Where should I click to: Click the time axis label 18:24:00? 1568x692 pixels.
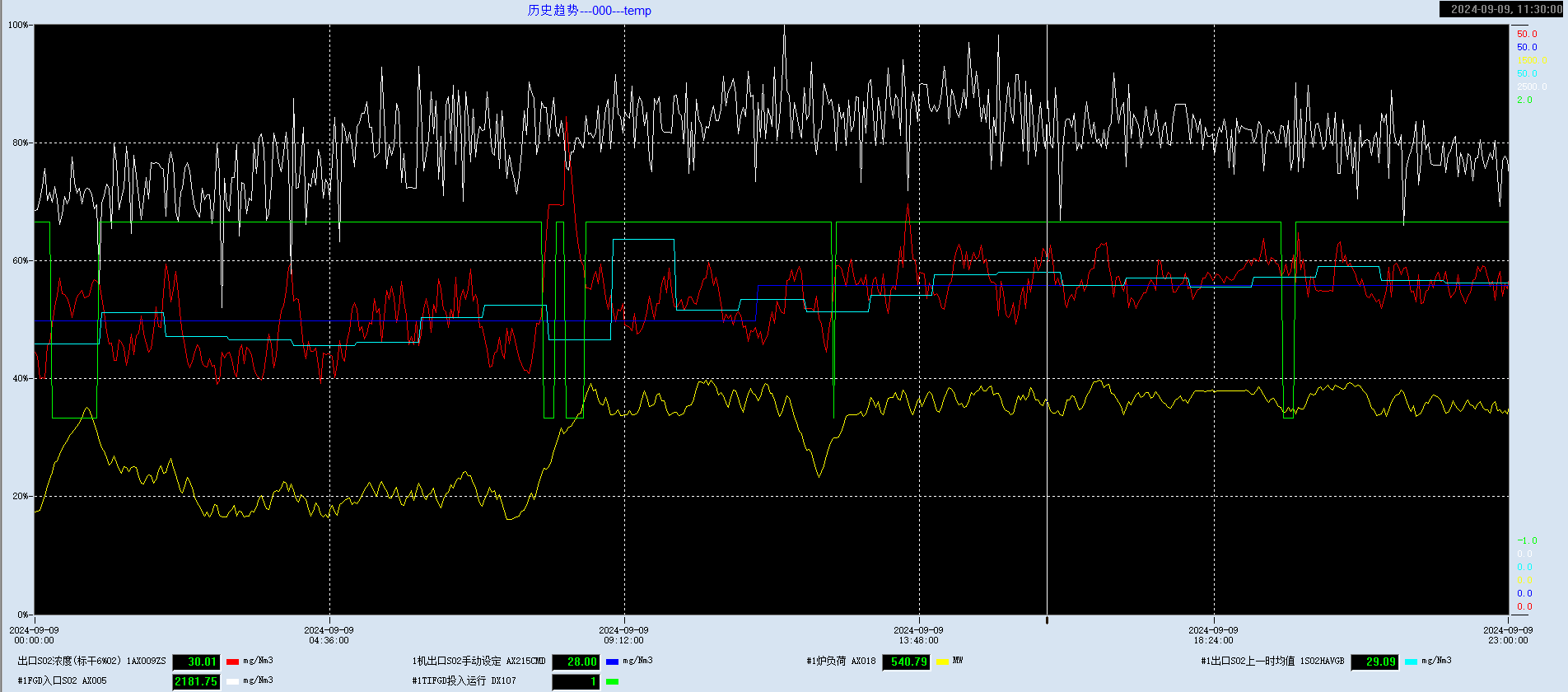point(1214,640)
